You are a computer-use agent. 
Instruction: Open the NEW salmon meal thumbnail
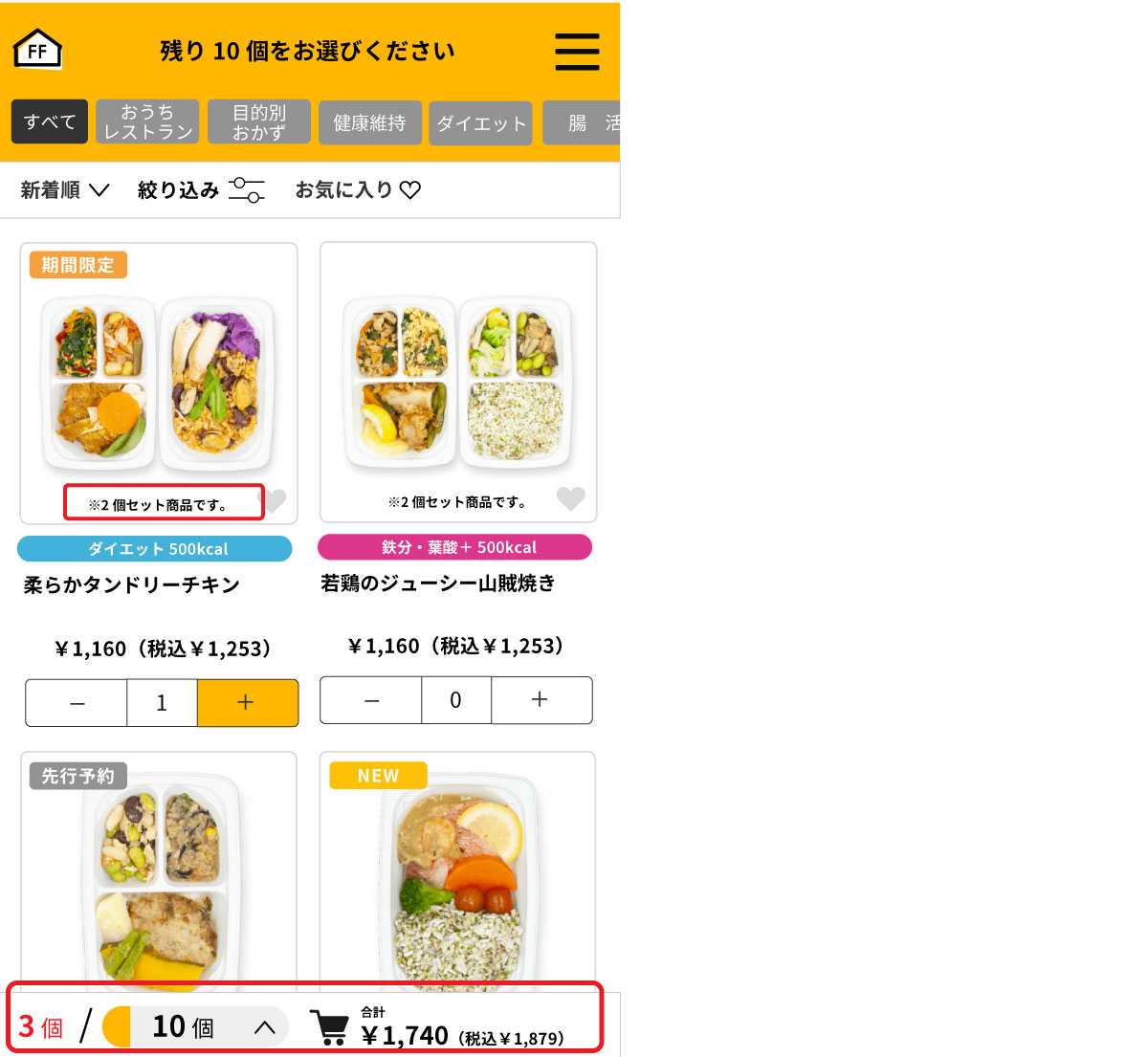(457, 872)
